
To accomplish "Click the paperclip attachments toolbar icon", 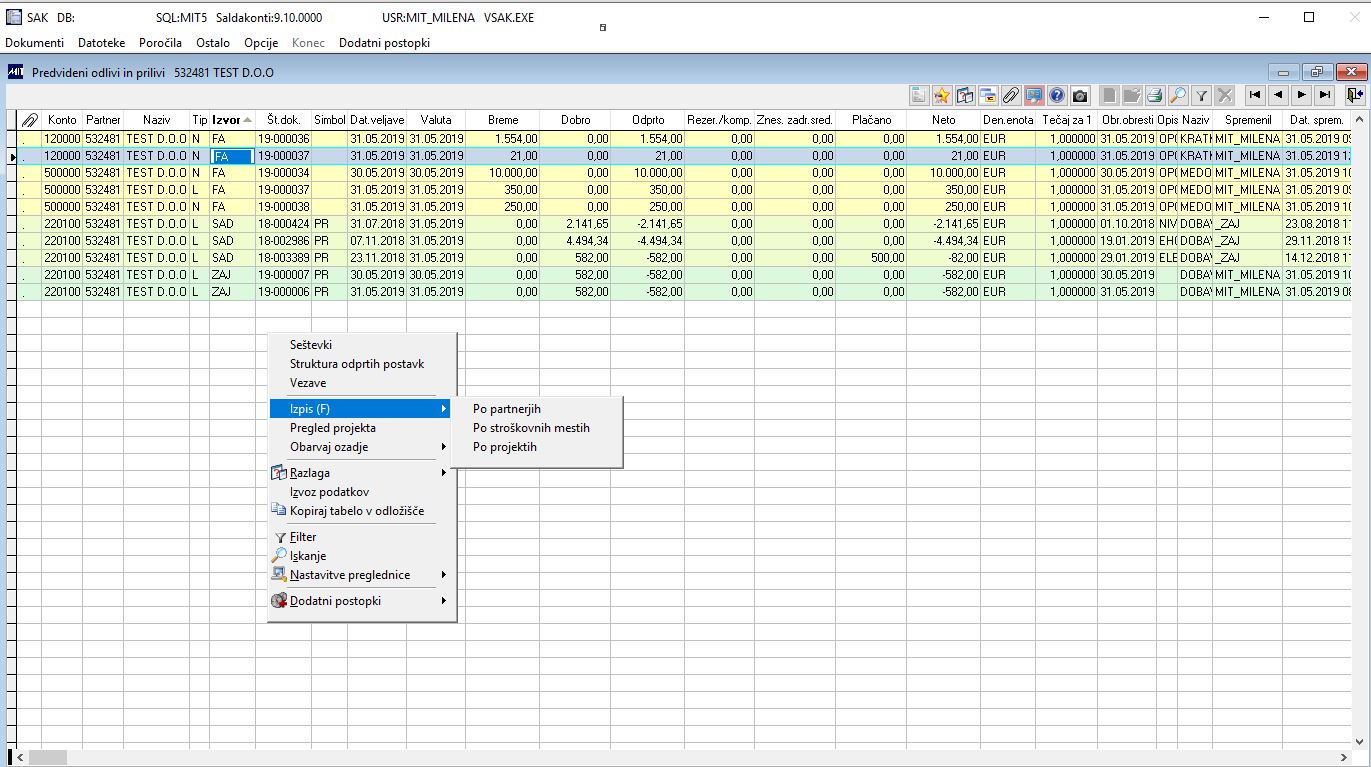I will tap(1011, 95).
